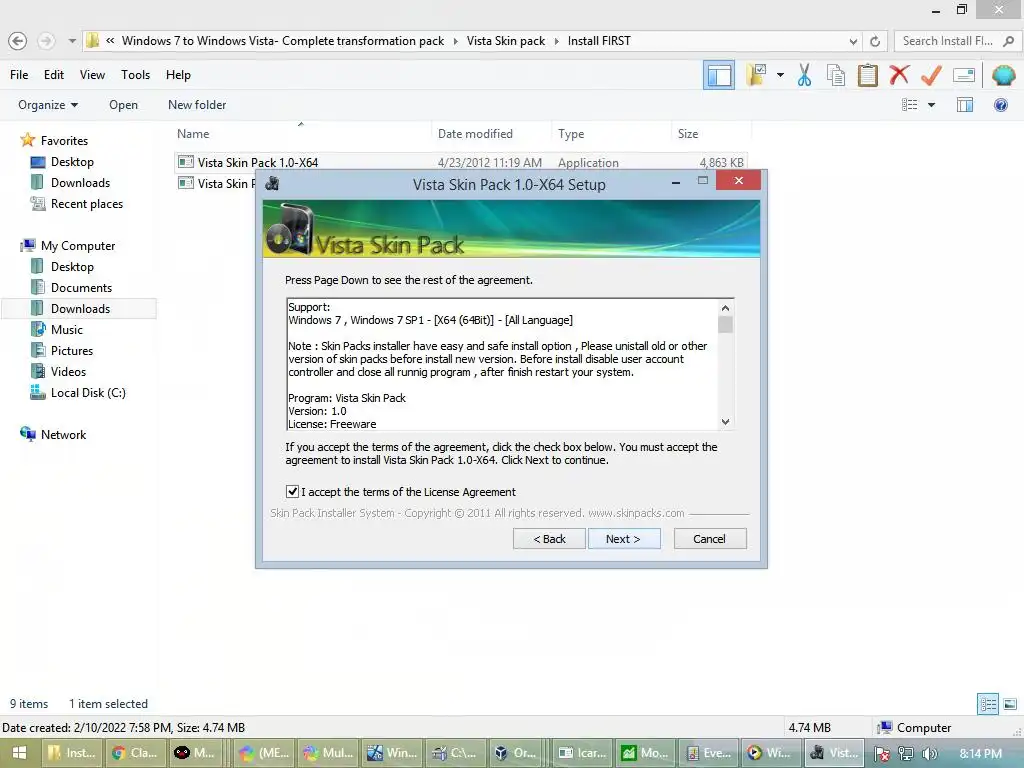The image size is (1024, 768).
Task: Open the Edit menu
Action: (54, 74)
